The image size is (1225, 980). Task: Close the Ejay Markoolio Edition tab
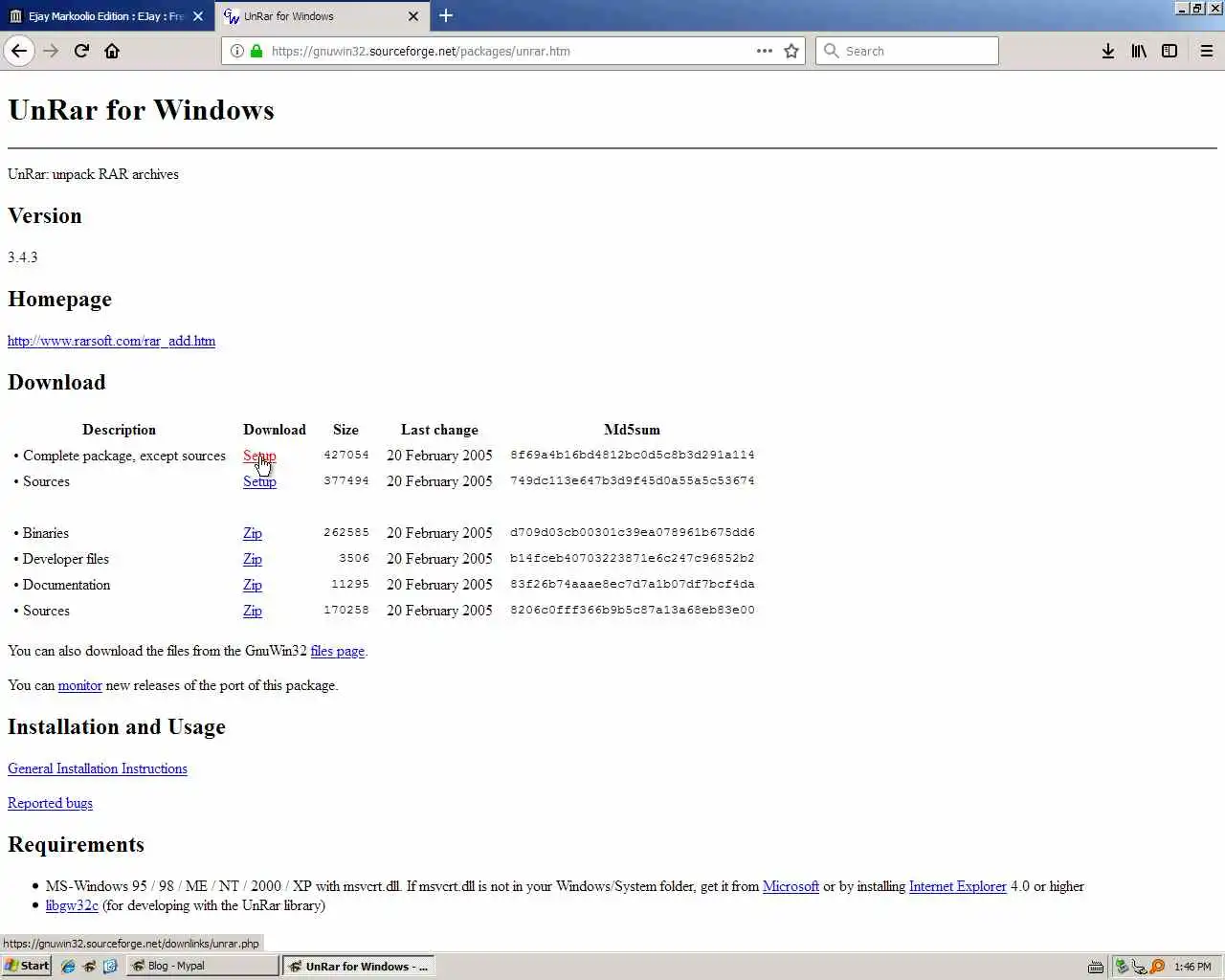click(198, 16)
